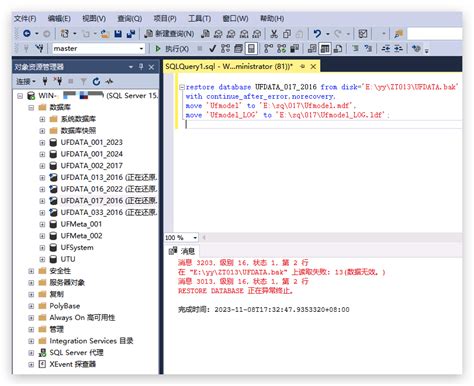This screenshot has height=386, width=474.
Task: Click the Save (floppy disk) icon
Action: click(x=118, y=33)
